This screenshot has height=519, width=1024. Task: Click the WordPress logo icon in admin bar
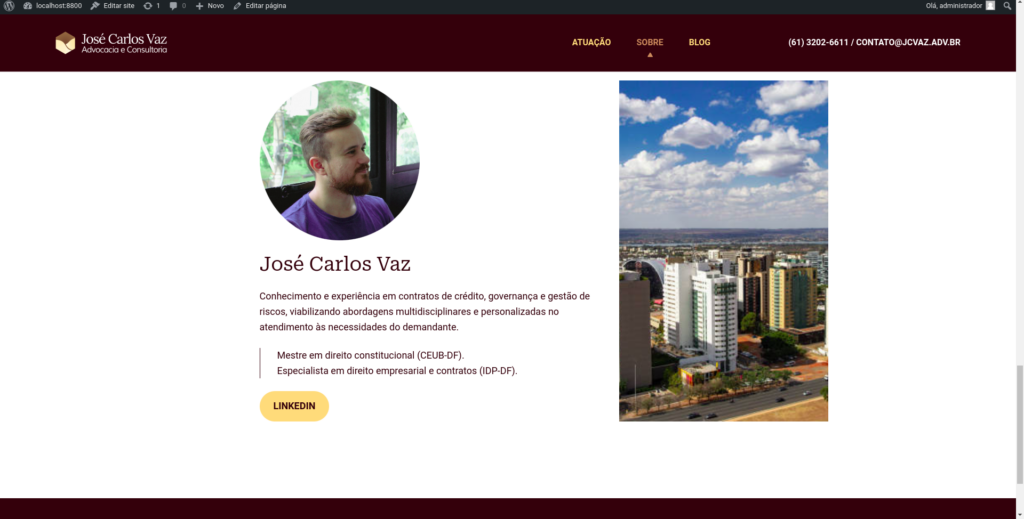coord(9,6)
